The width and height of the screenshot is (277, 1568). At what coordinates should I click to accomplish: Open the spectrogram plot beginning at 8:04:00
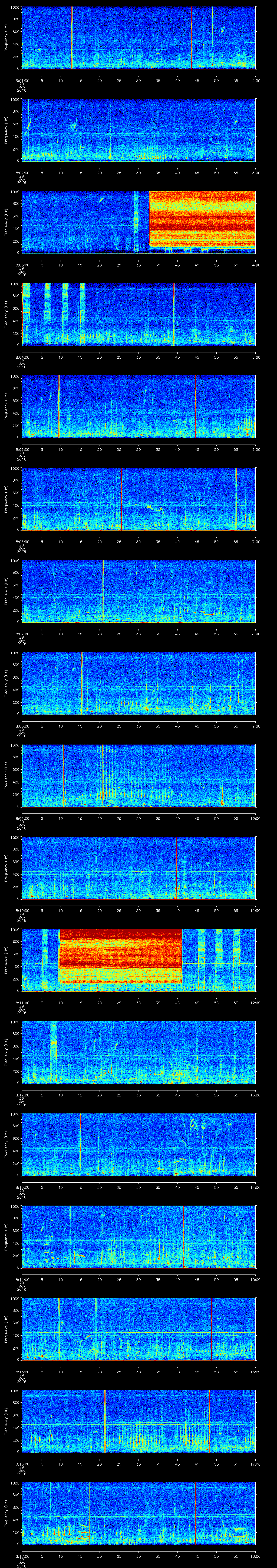pyautogui.click(x=139, y=314)
